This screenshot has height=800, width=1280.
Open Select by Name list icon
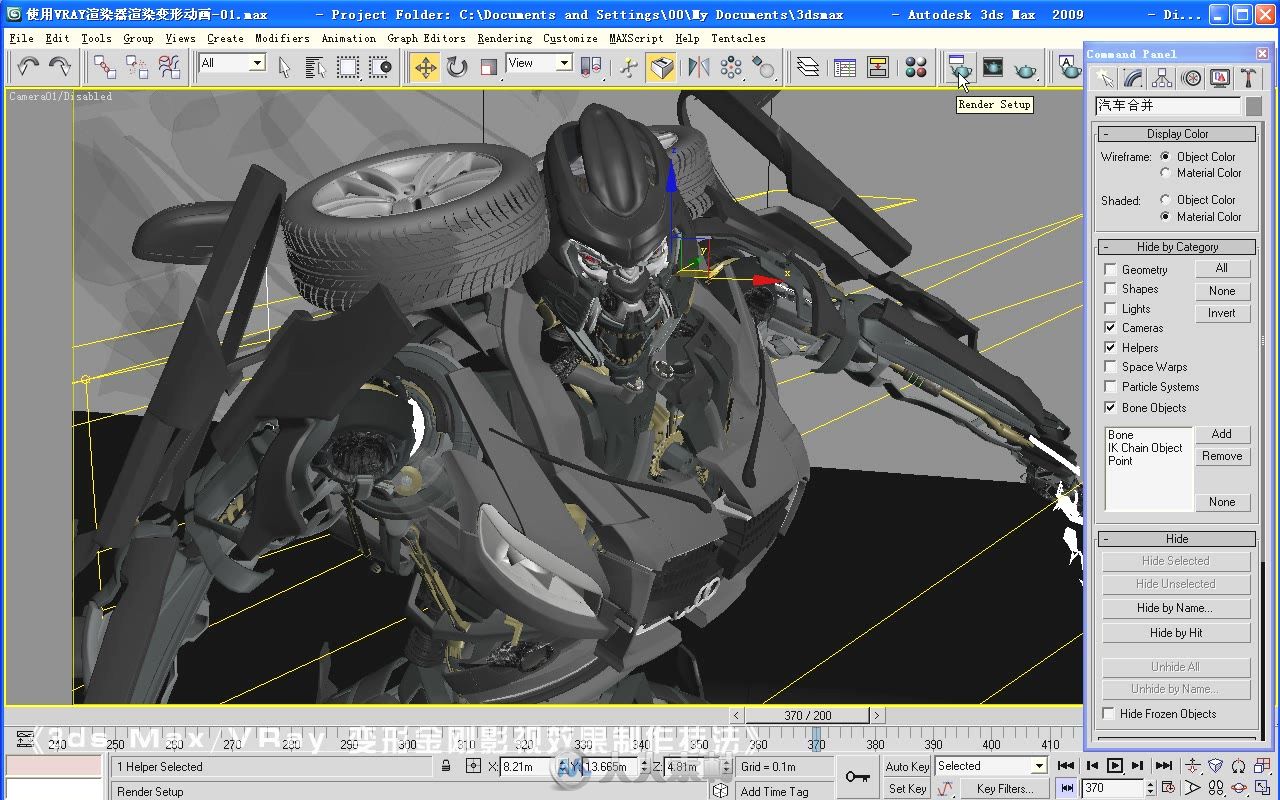pos(316,67)
